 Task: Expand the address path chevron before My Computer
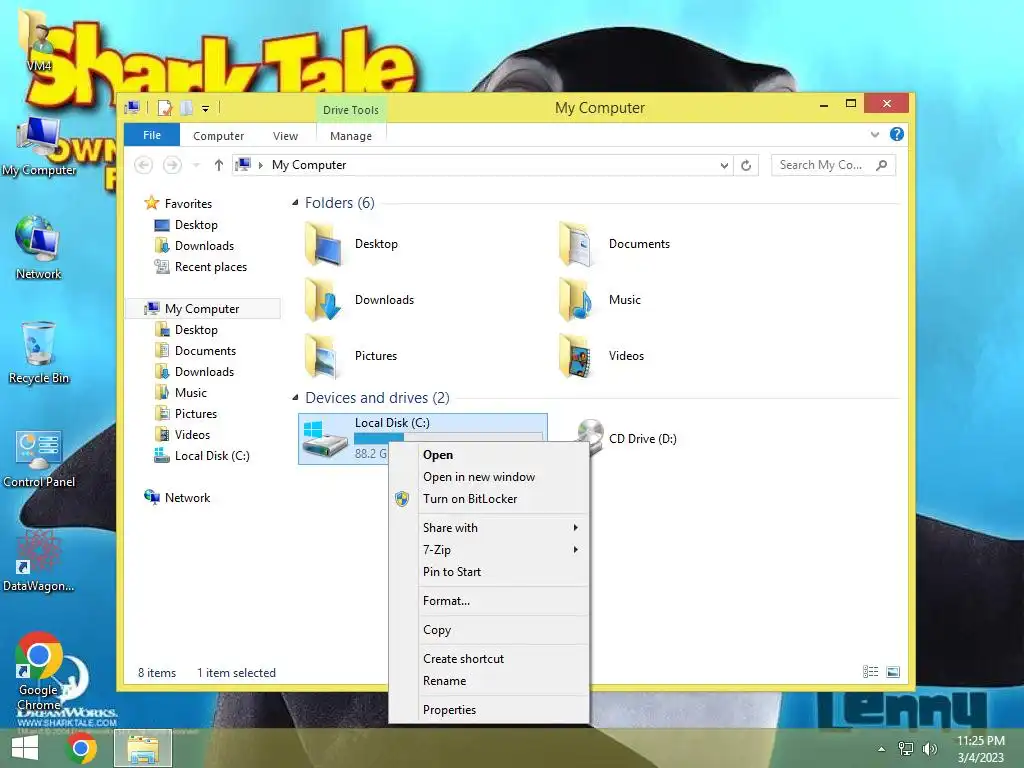coord(261,165)
